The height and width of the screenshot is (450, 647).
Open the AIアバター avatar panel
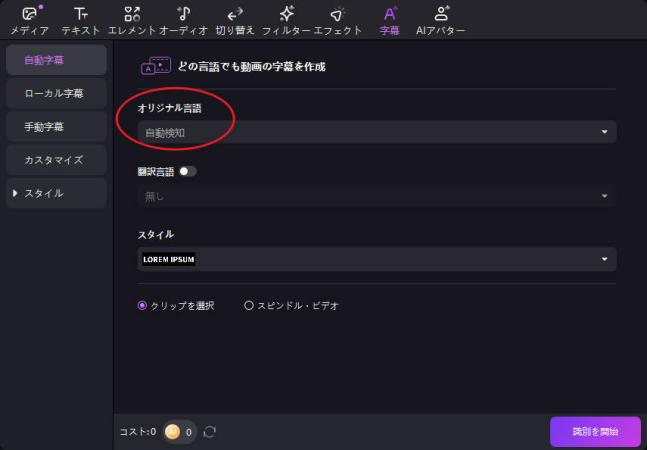pos(441,19)
